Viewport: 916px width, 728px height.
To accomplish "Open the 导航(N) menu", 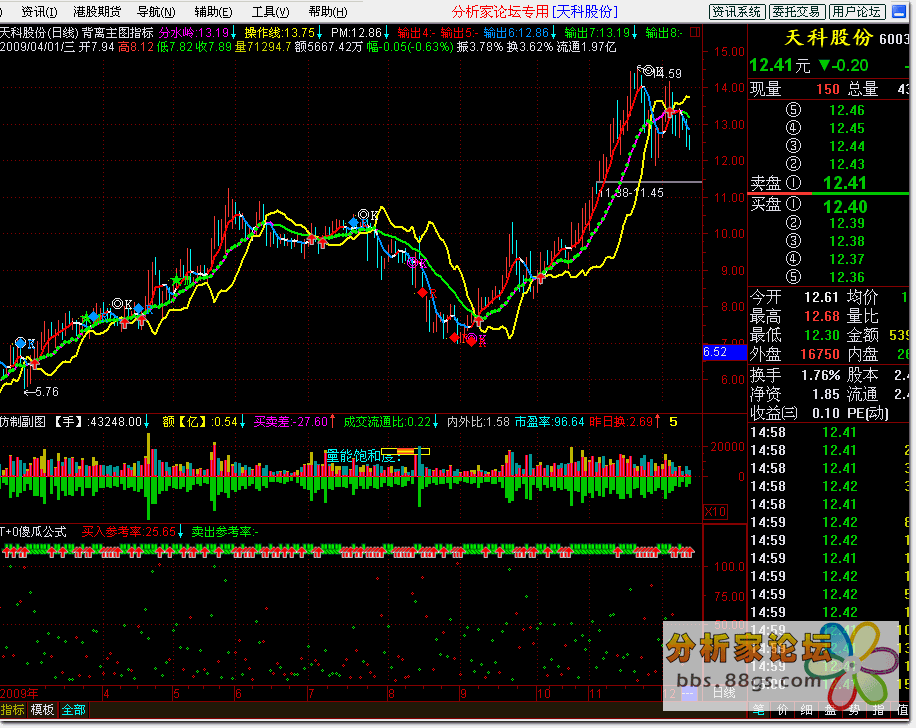I will point(156,12).
